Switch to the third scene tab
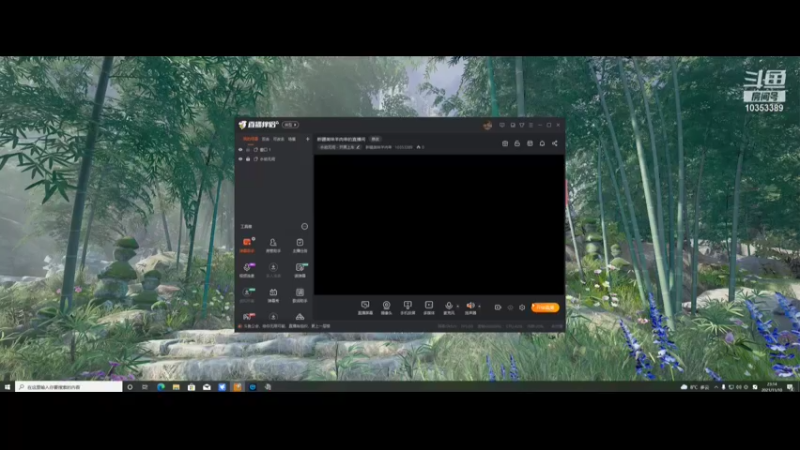The height and width of the screenshot is (450, 800). 278,139
